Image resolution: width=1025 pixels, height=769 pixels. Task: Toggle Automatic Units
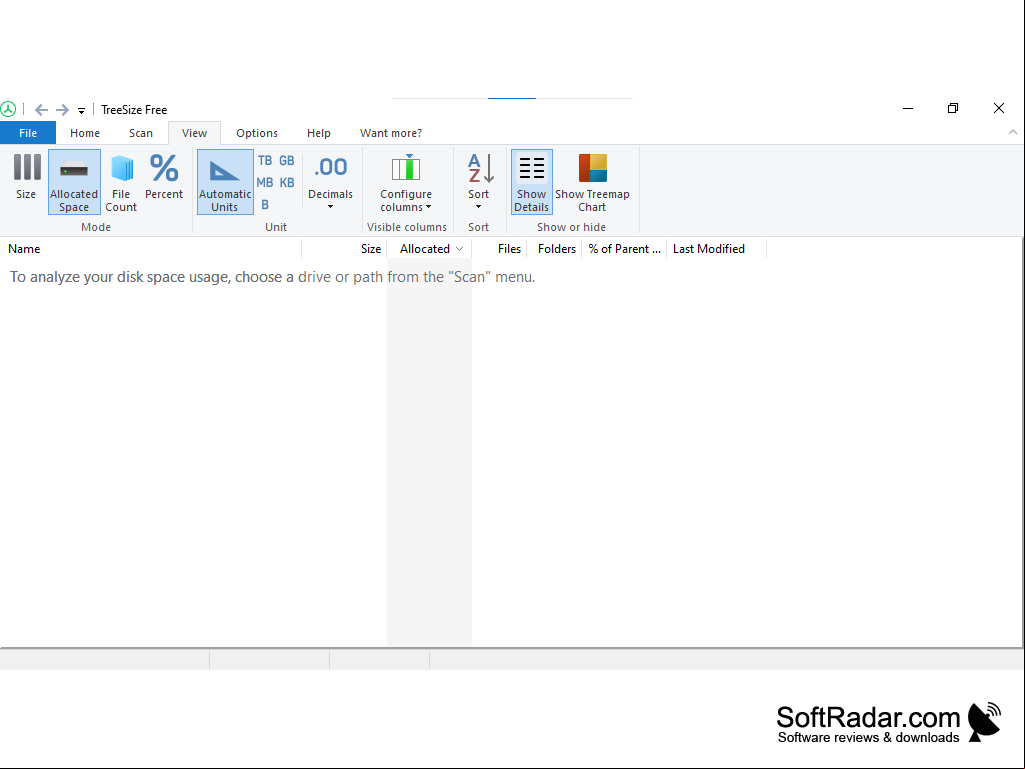coord(225,182)
